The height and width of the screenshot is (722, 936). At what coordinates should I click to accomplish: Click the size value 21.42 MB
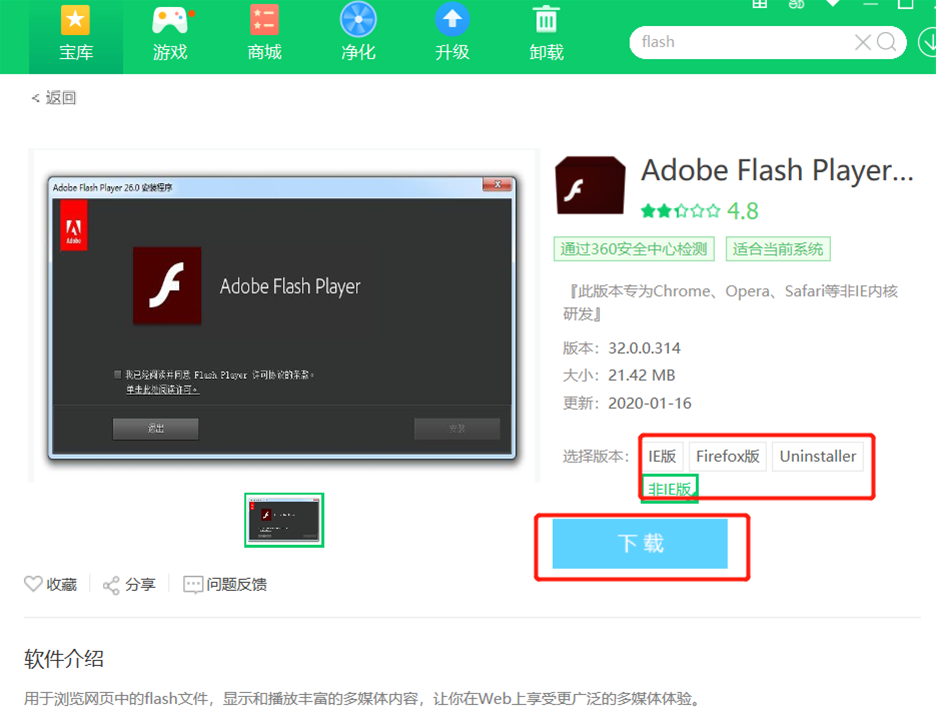point(642,375)
